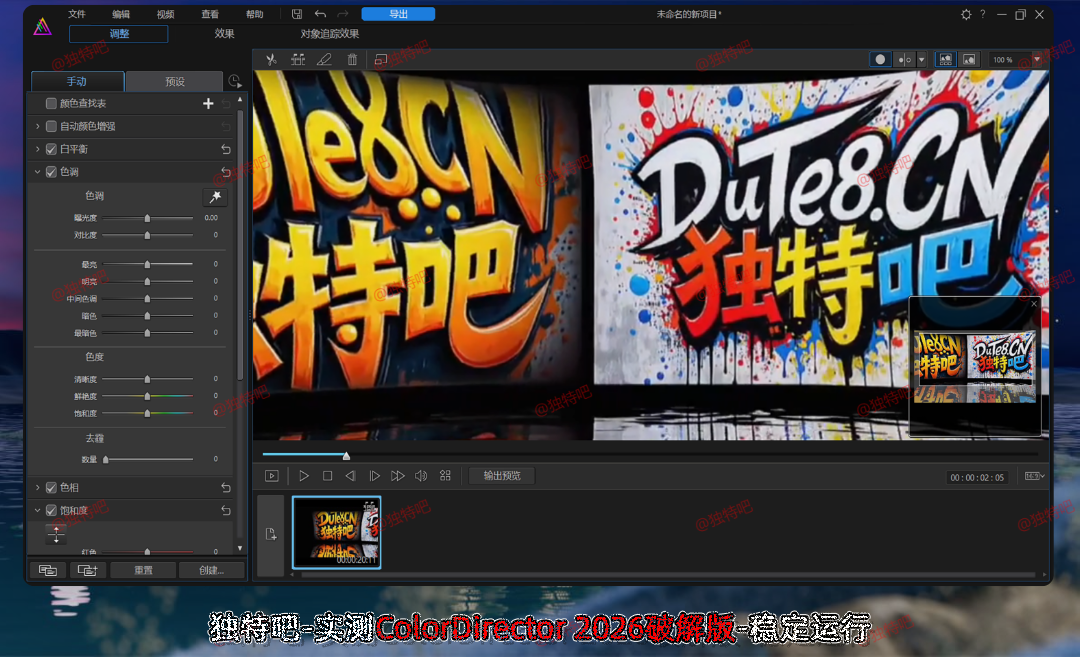
Task: Click the scene detection tool icon
Action: tap(298, 60)
